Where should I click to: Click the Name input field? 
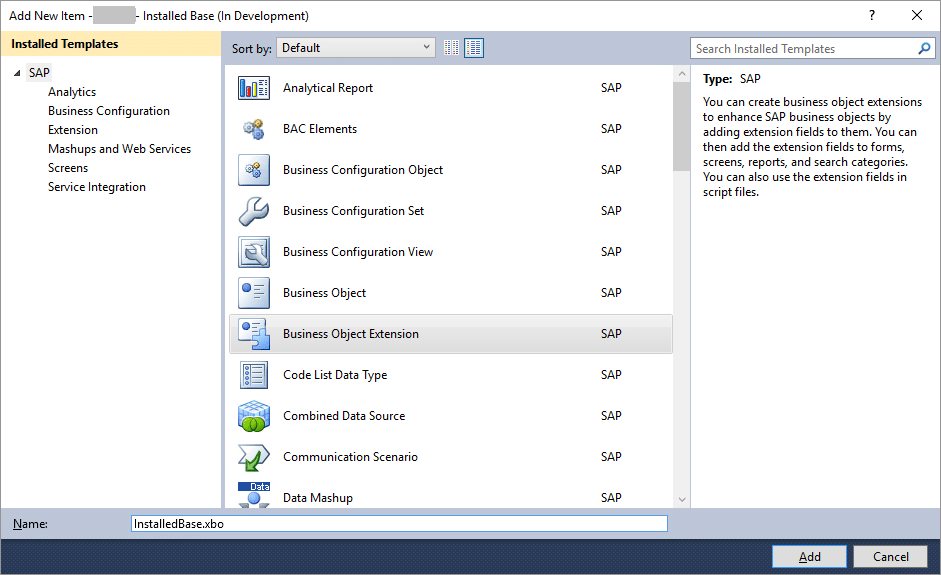tap(399, 524)
